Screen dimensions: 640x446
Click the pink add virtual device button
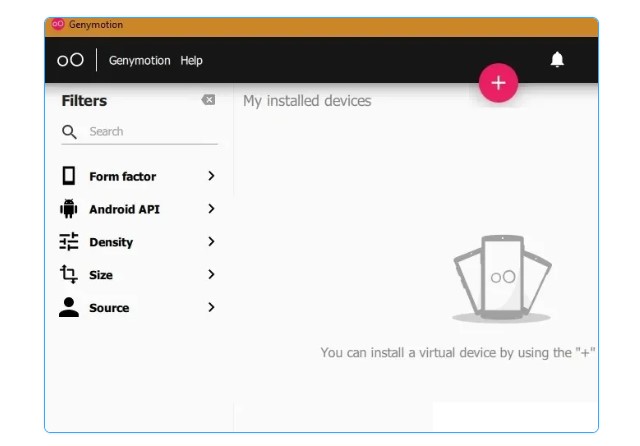[498, 83]
